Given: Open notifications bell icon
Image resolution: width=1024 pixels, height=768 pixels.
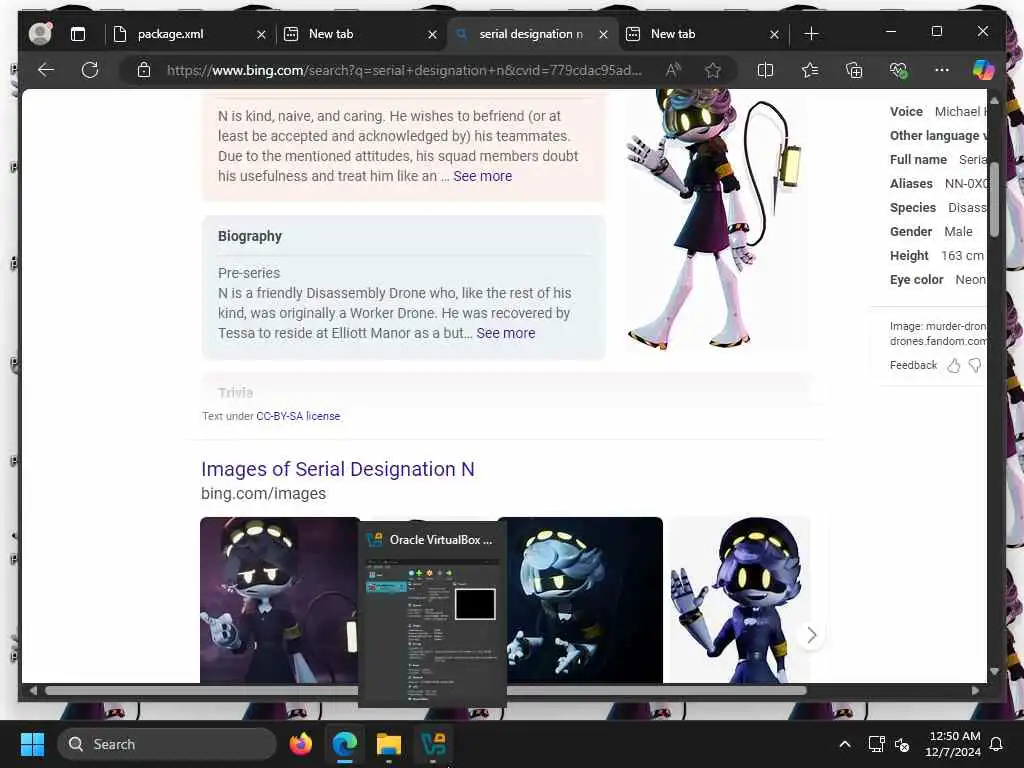Looking at the screenshot, I should pos(996,744).
